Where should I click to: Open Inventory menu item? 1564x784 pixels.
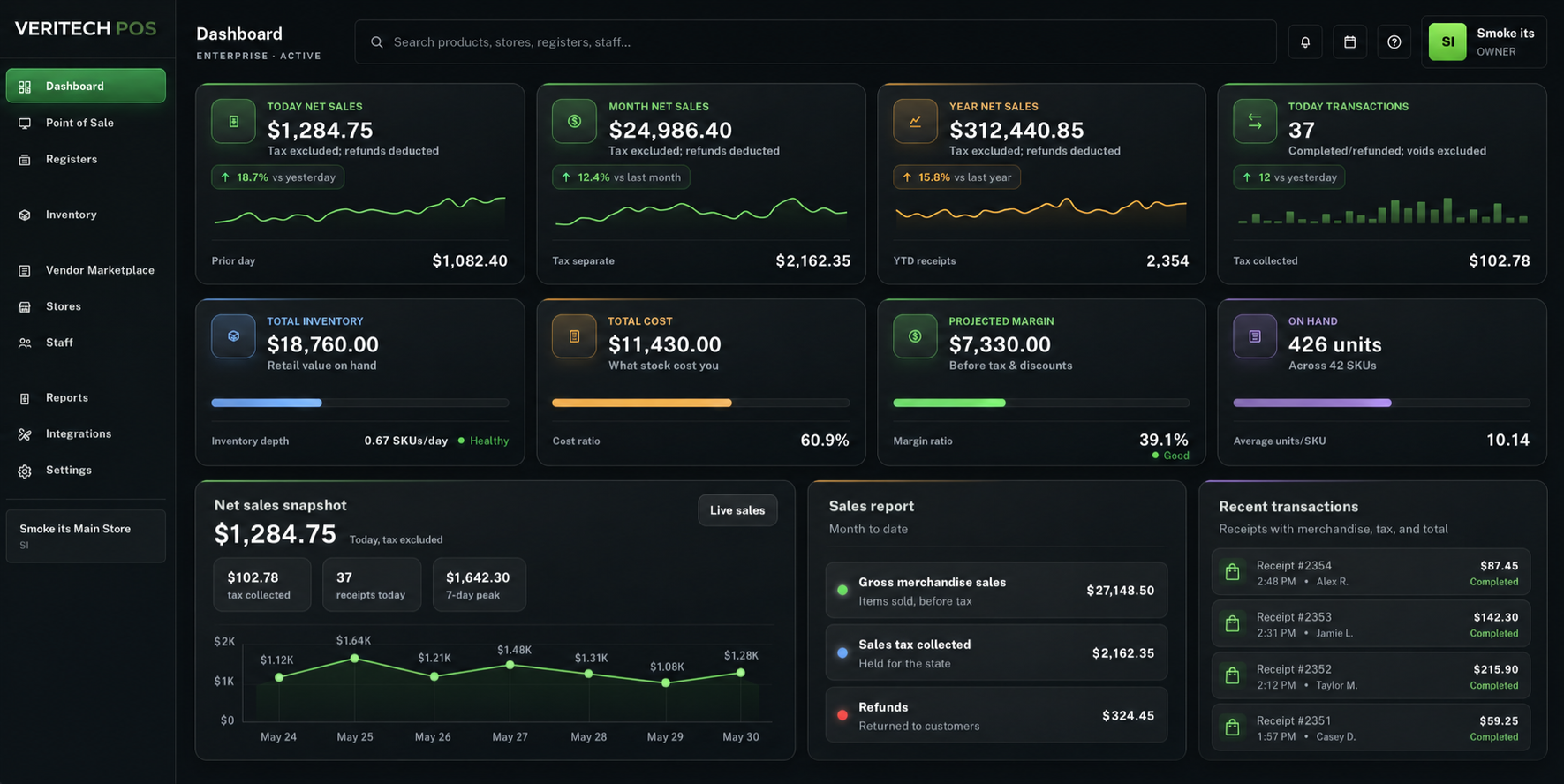[86, 215]
